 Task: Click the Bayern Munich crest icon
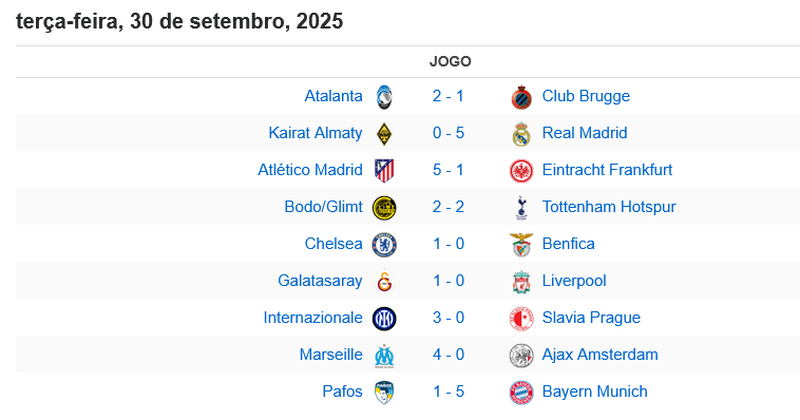(520, 392)
